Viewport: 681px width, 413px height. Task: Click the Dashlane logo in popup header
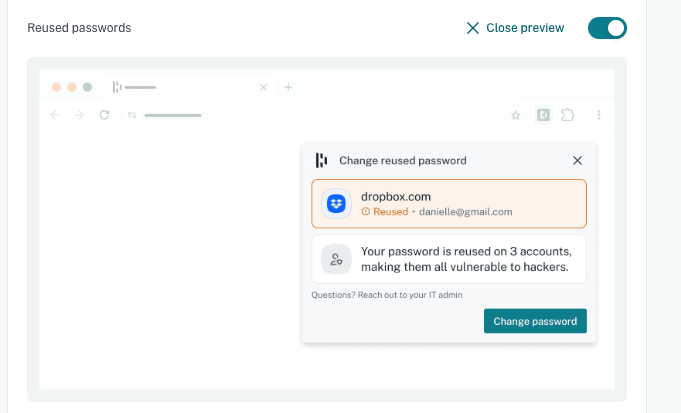(321, 160)
